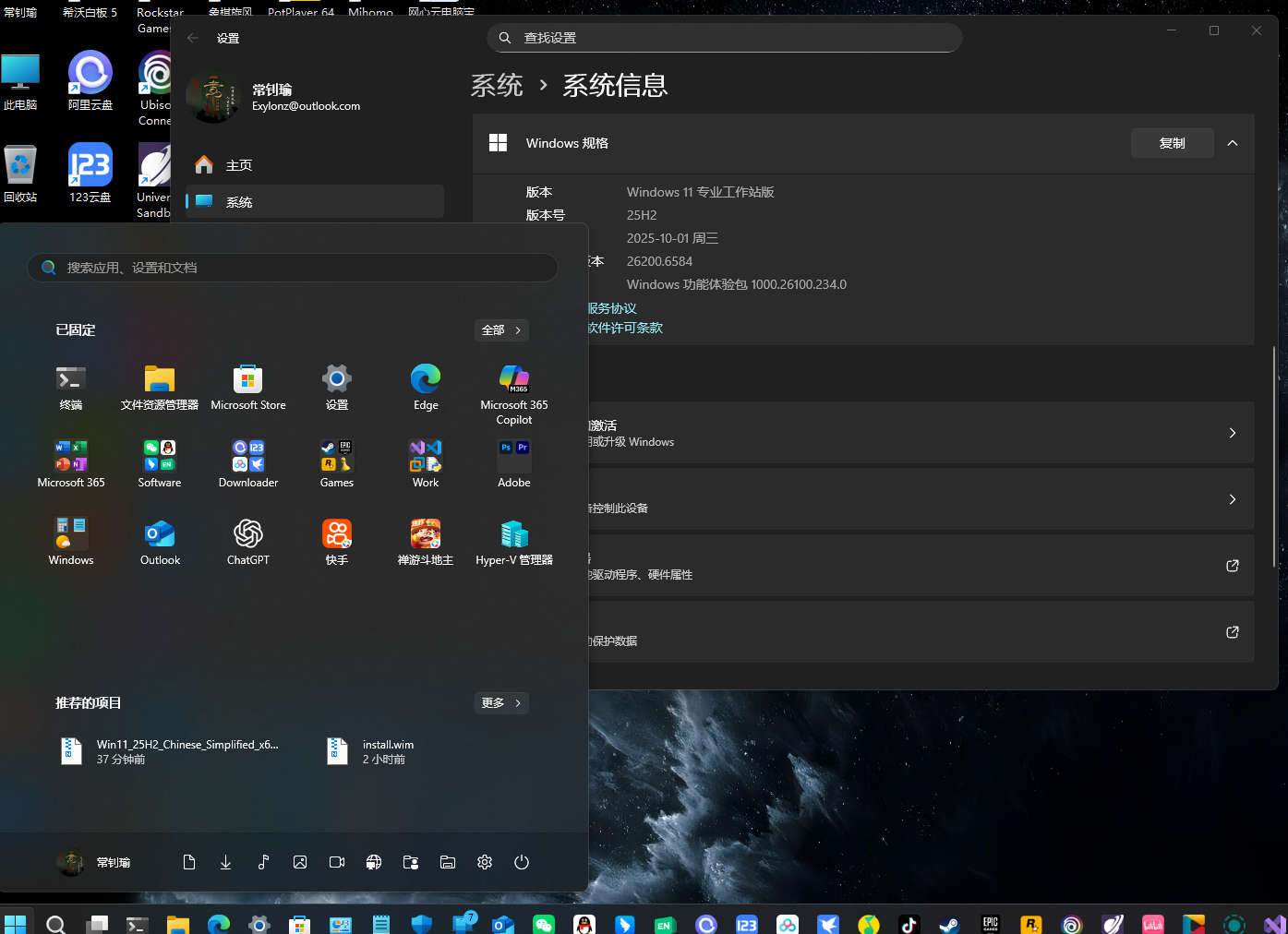The height and width of the screenshot is (934, 1288).
Task: Select 主页 in Settings sidebar
Action: [x=315, y=165]
